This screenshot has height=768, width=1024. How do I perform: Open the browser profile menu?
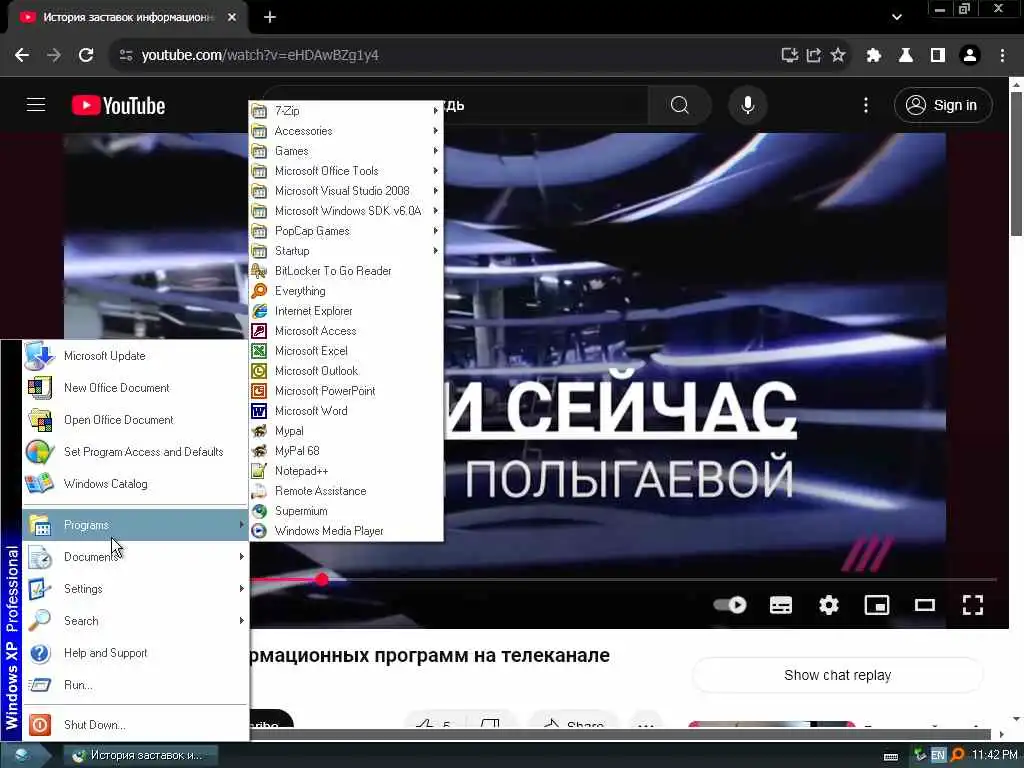click(x=970, y=56)
